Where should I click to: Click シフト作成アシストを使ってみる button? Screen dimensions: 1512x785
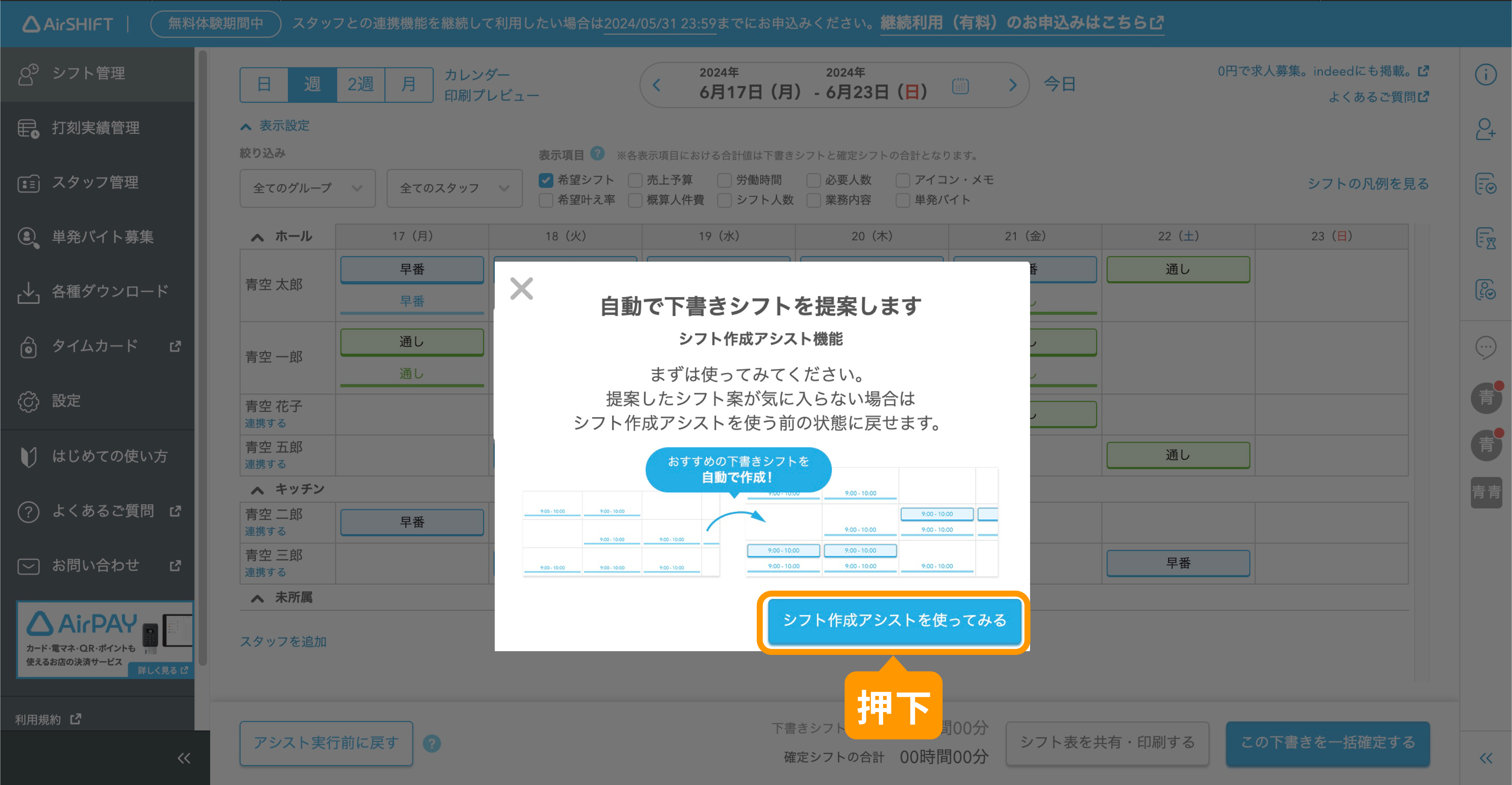(x=894, y=621)
